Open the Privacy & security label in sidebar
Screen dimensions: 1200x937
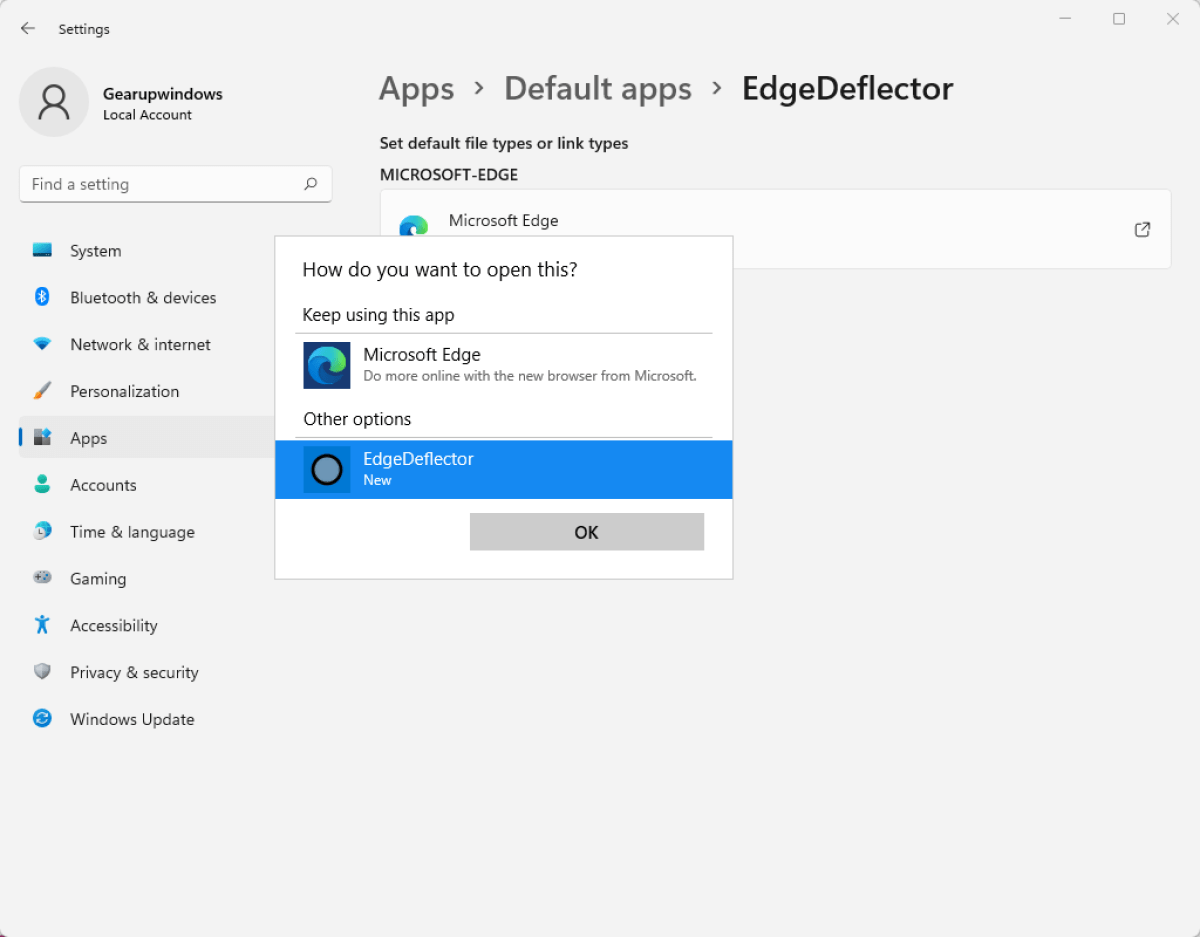134,673
